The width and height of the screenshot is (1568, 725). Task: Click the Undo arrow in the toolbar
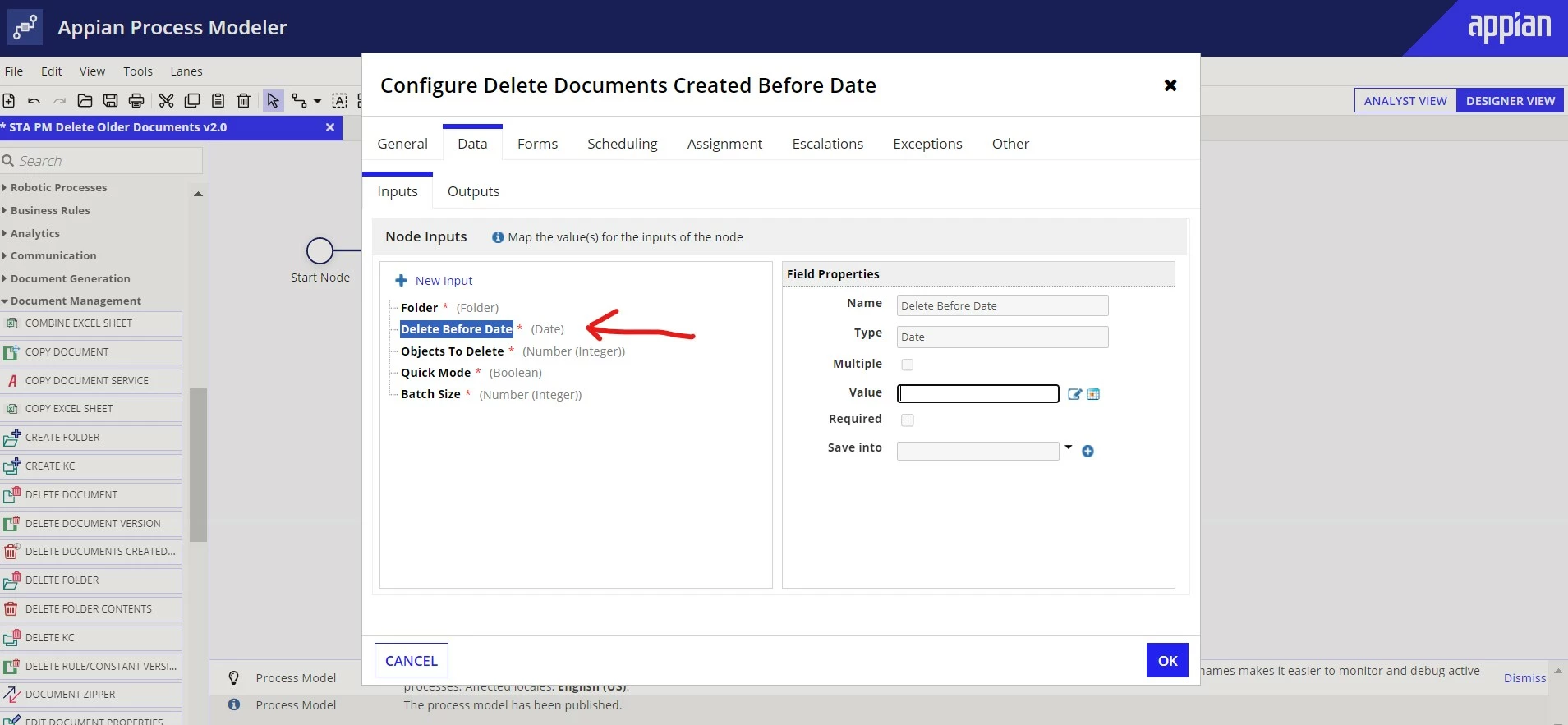click(34, 101)
